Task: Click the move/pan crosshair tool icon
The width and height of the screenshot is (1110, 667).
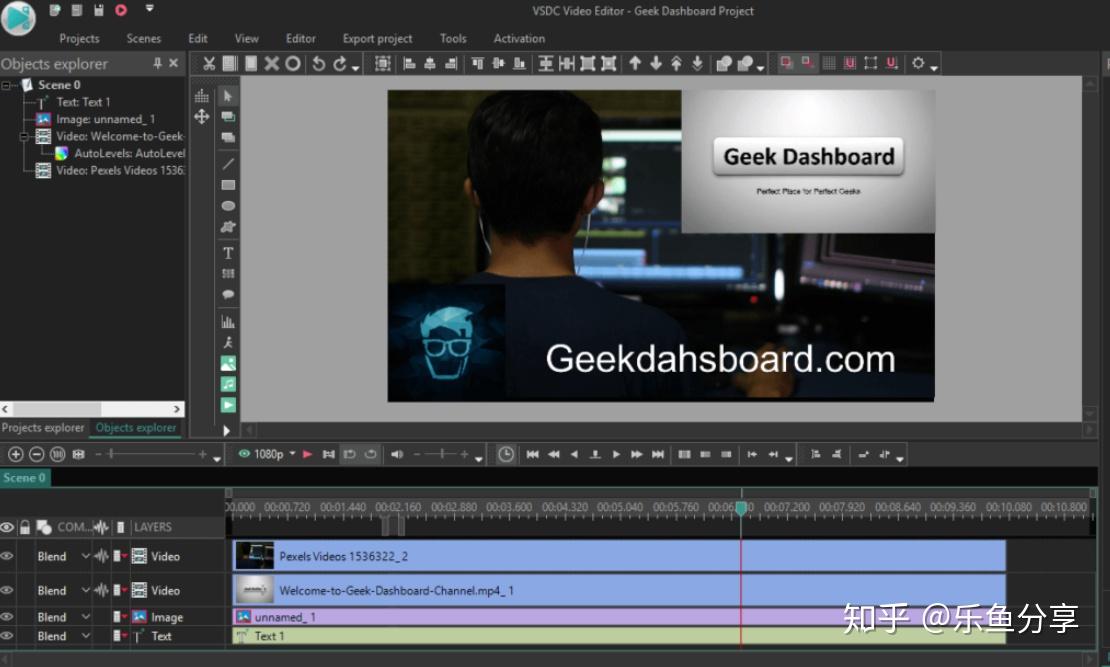Action: pyautogui.click(x=202, y=116)
